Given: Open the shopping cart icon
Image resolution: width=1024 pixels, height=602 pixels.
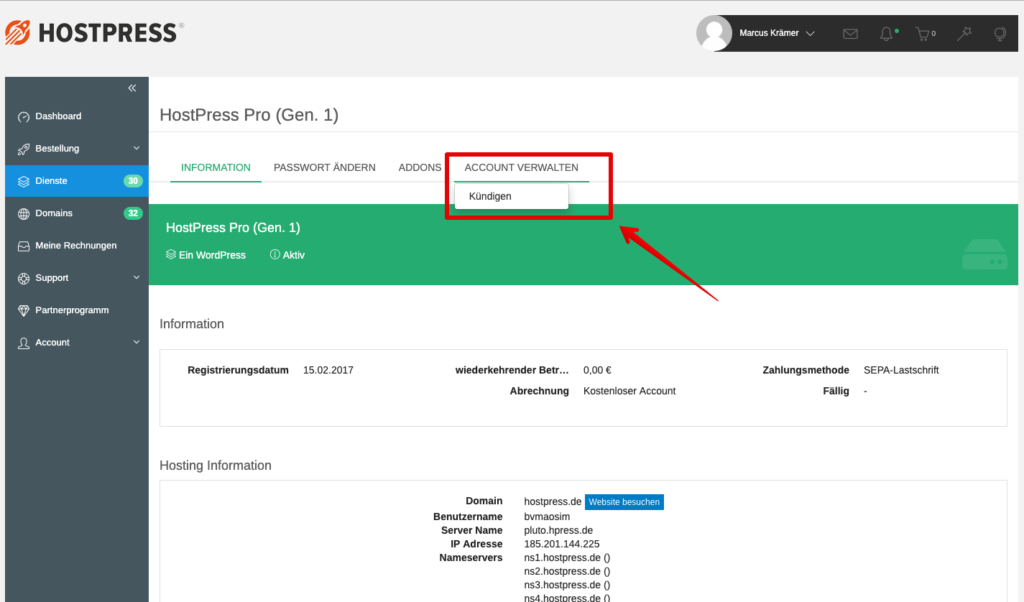Looking at the screenshot, I should pos(923,33).
